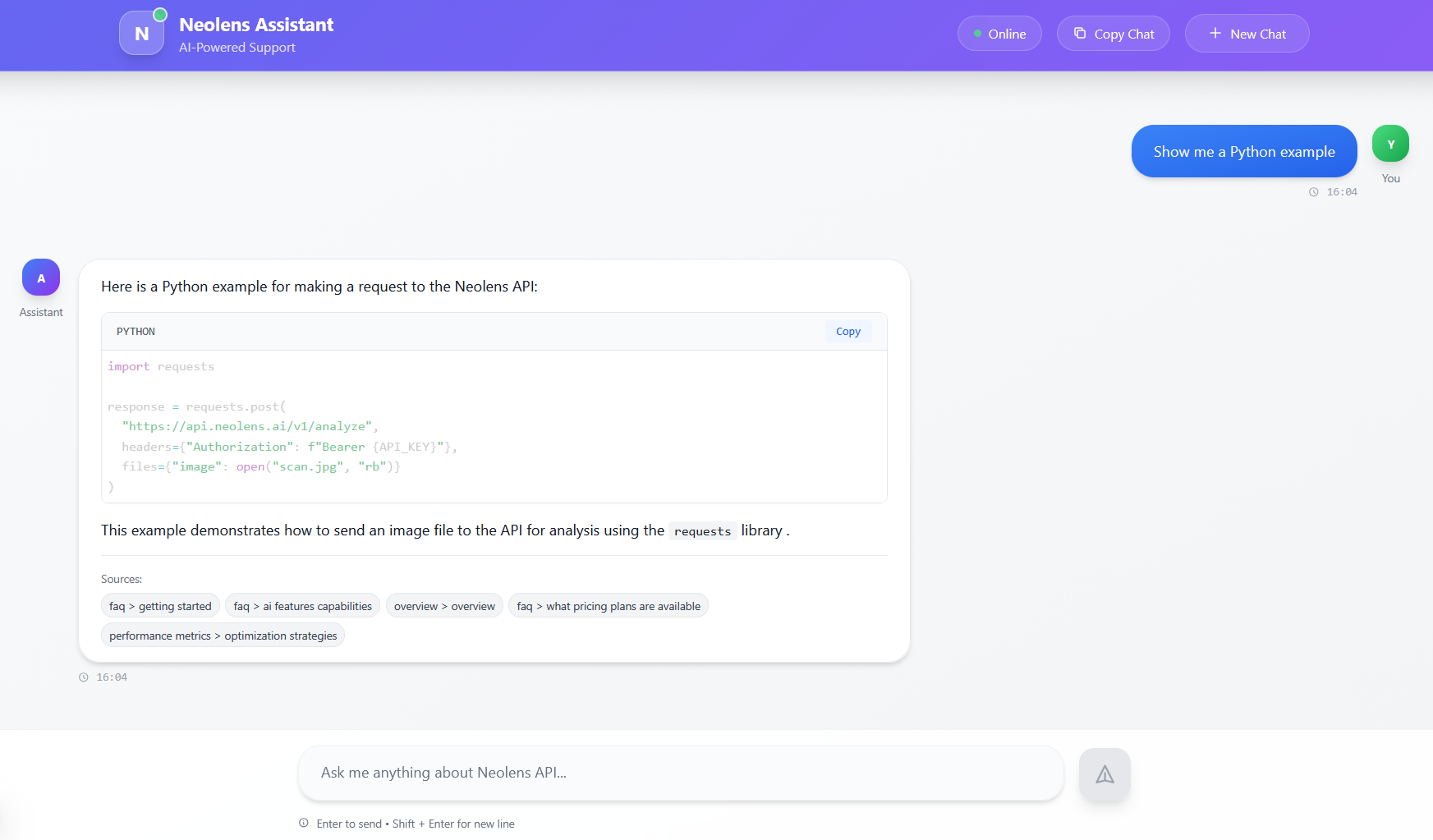Image resolution: width=1433 pixels, height=840 pixels.
Task: Click the clock icon beside the user timestamp
Action: [x=1313, y=191]
